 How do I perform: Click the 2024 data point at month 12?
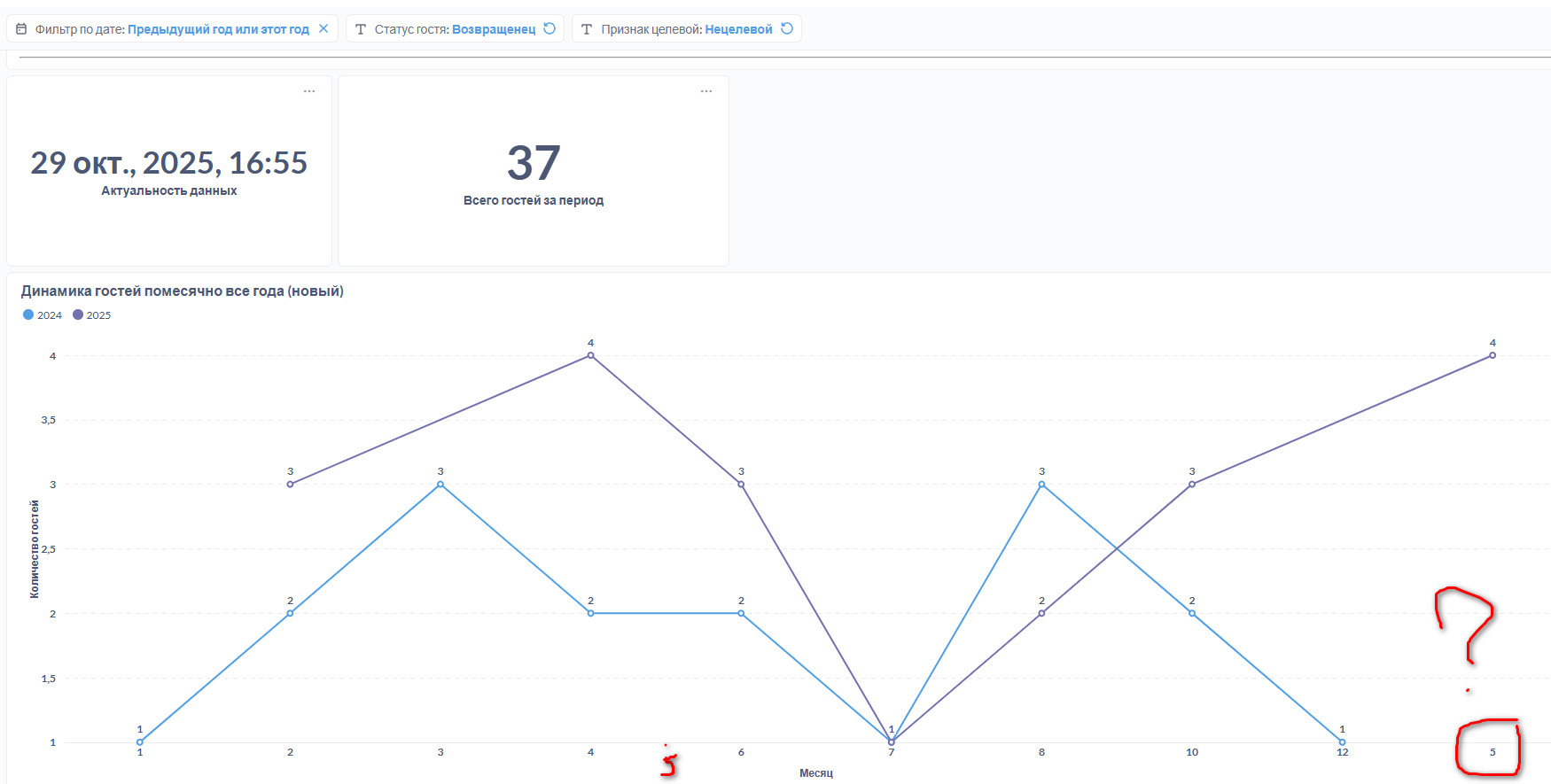click(1342, 742)
